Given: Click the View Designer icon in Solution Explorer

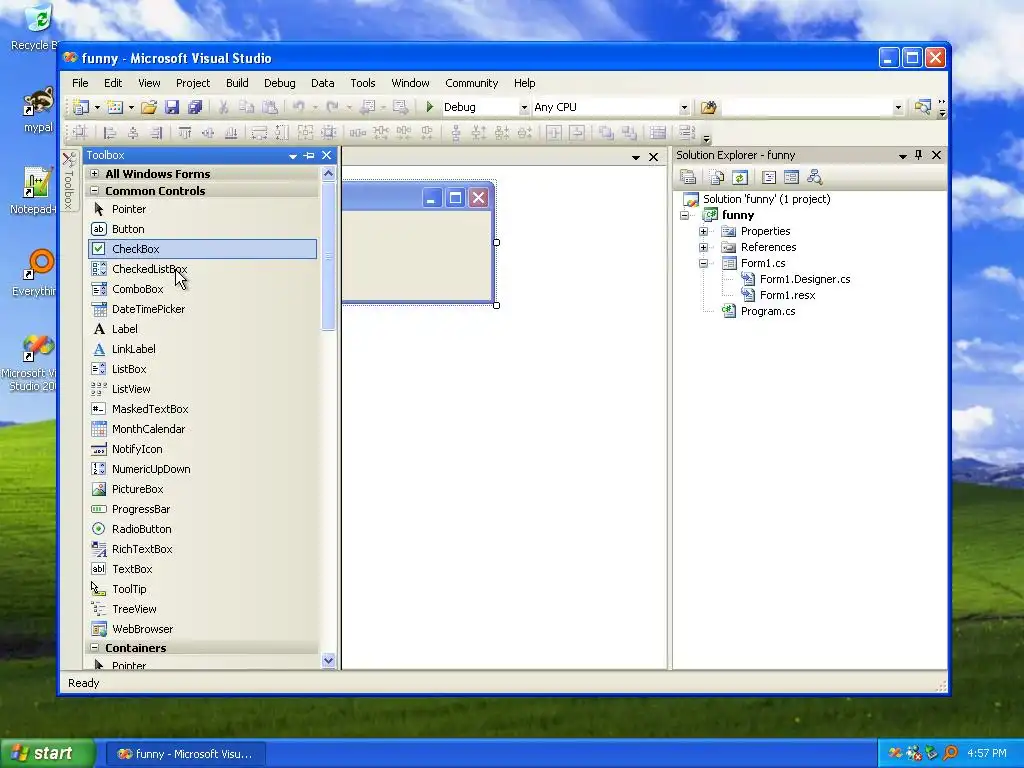Looking at the screenshot, I should point(791,177).
